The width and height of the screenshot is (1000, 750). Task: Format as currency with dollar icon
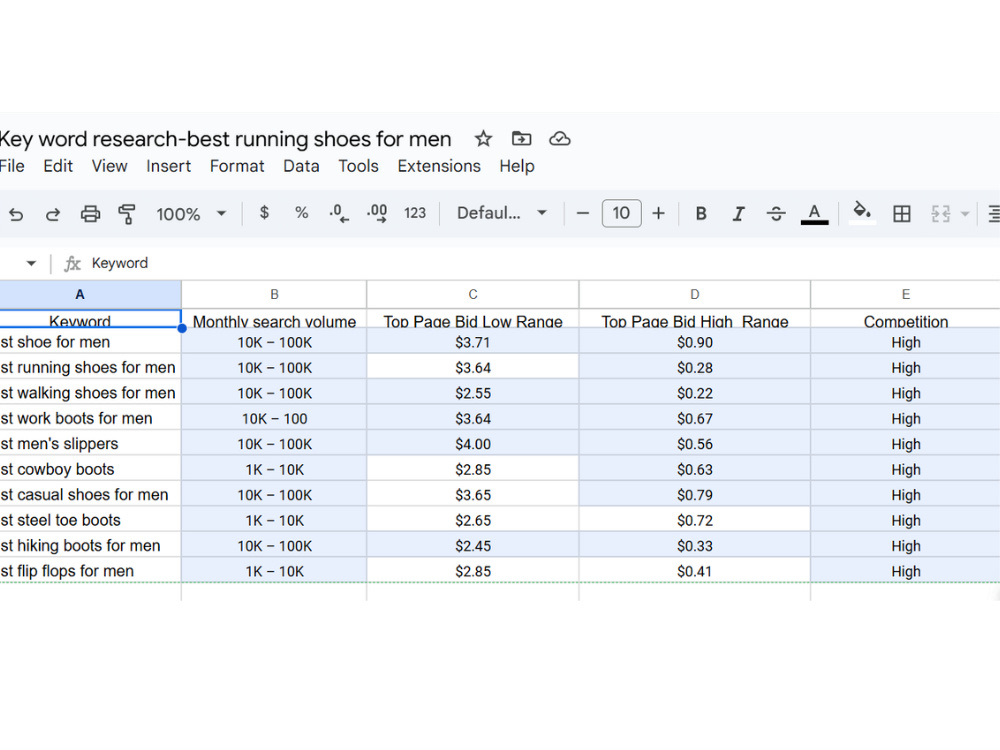tap(264, 212)
